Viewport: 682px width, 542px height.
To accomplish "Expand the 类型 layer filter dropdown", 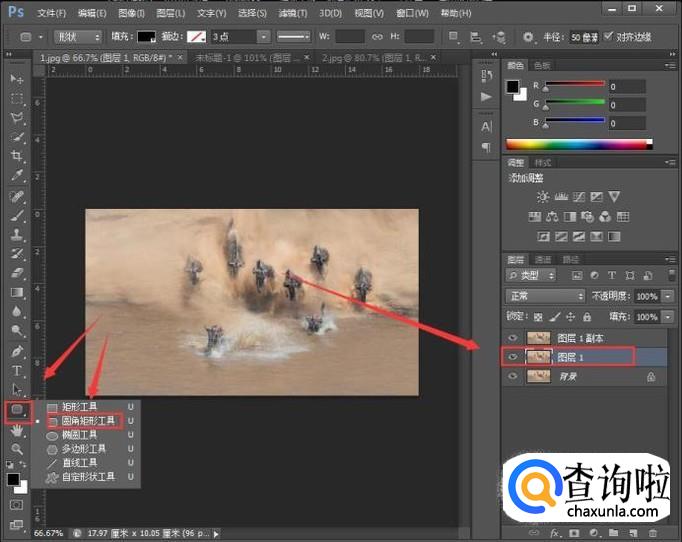I will (533, 275).
